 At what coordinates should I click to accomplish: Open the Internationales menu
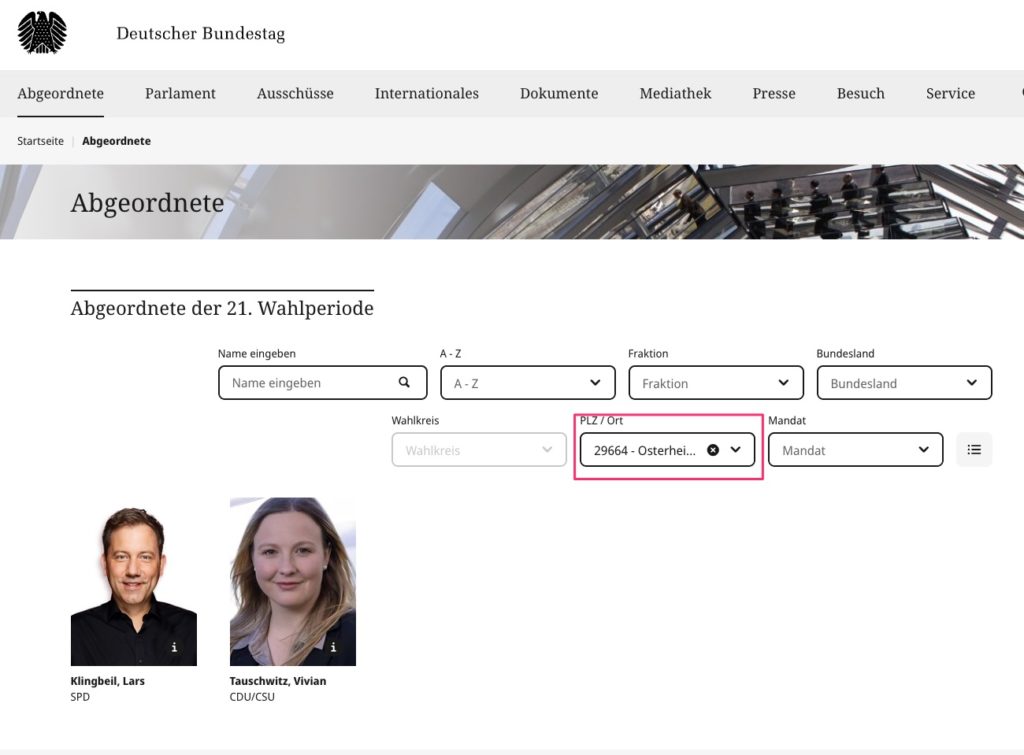point(426,93)
